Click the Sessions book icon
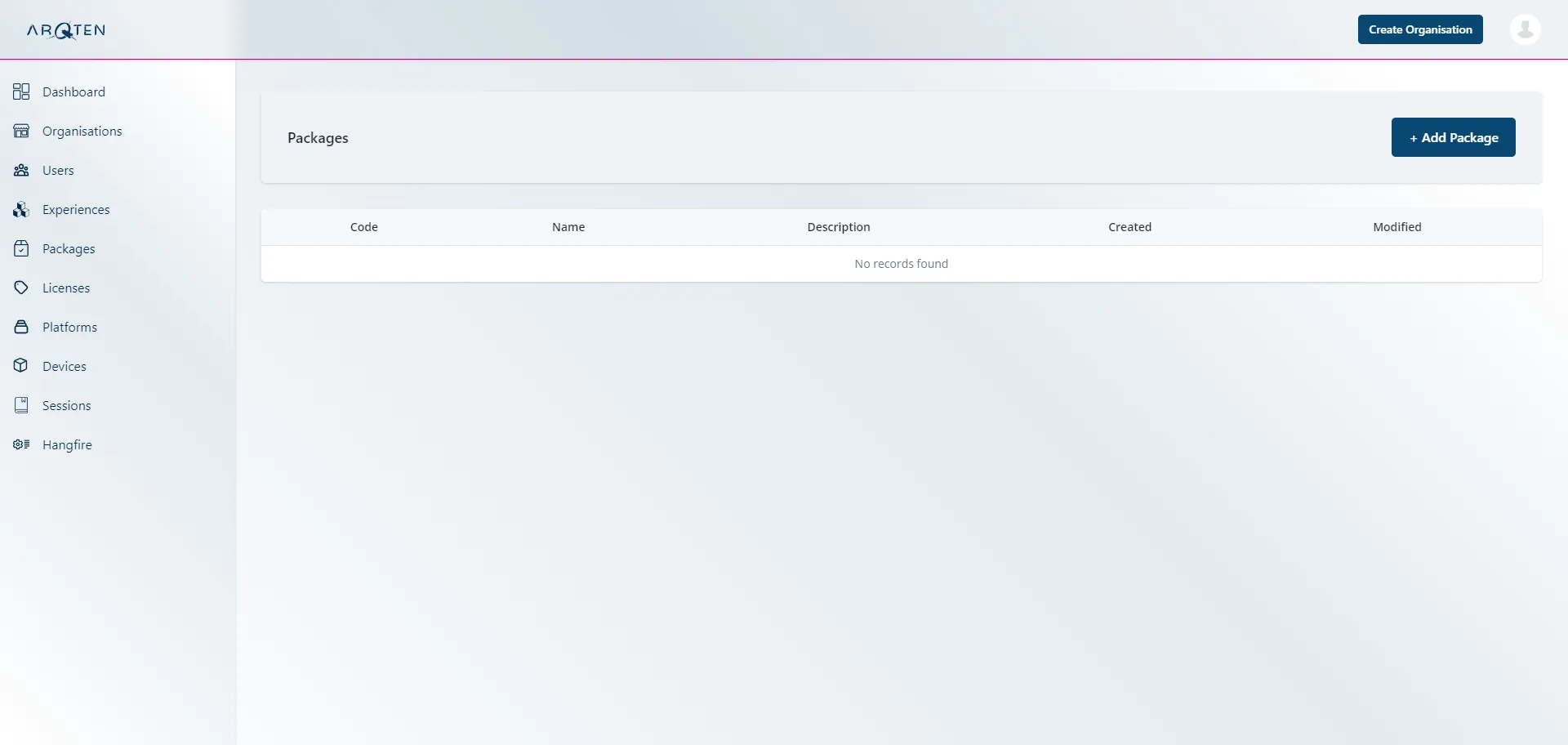This screenshot has height=745, width=1568. (x=21, y=405)
